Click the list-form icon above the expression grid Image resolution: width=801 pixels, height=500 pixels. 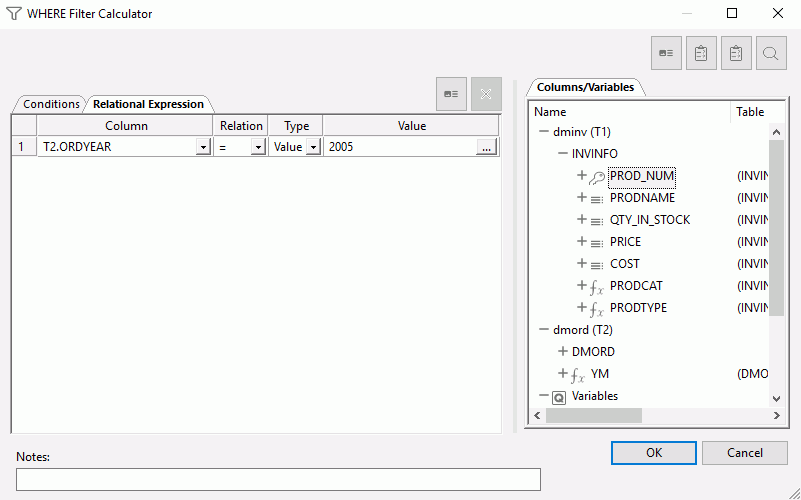pos(452,94)
